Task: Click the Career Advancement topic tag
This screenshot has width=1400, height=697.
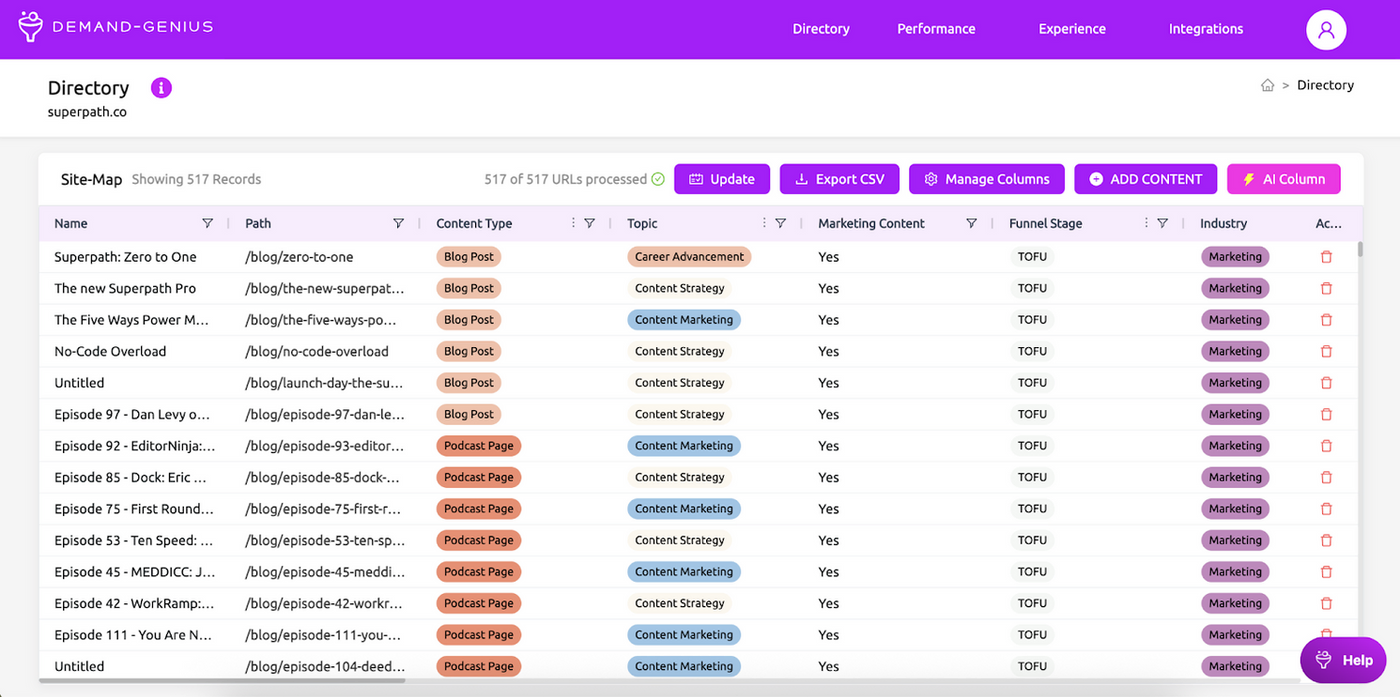Action: pyautogui.click(x=689, y=257)
